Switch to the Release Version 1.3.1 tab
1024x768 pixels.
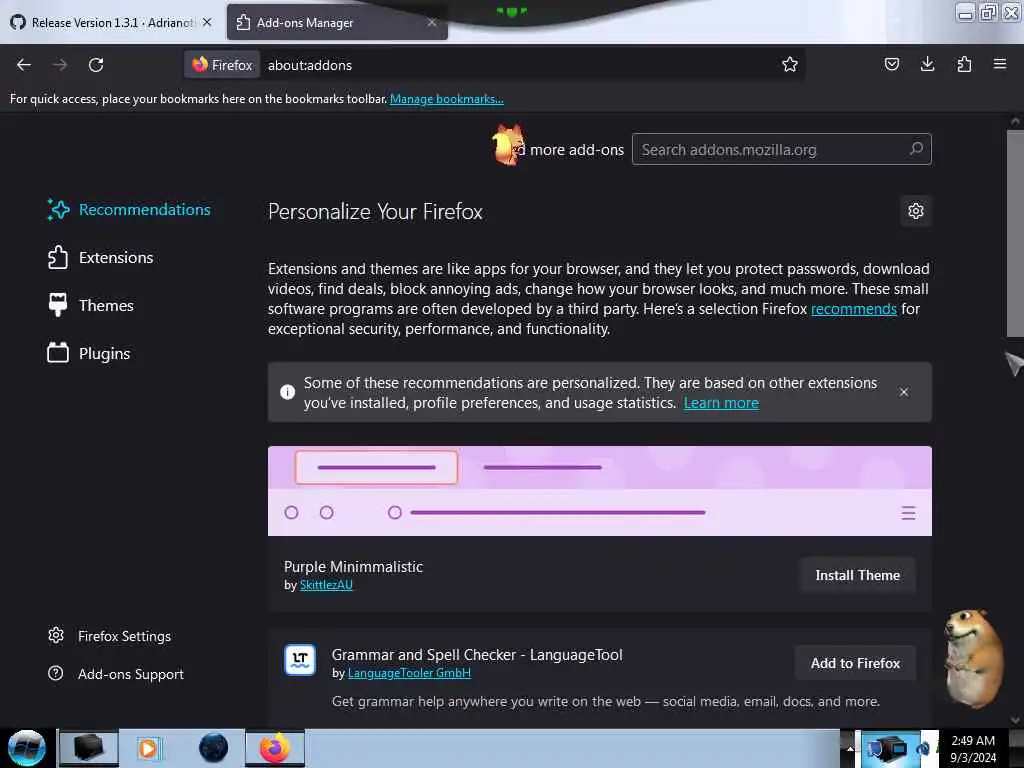112,22
